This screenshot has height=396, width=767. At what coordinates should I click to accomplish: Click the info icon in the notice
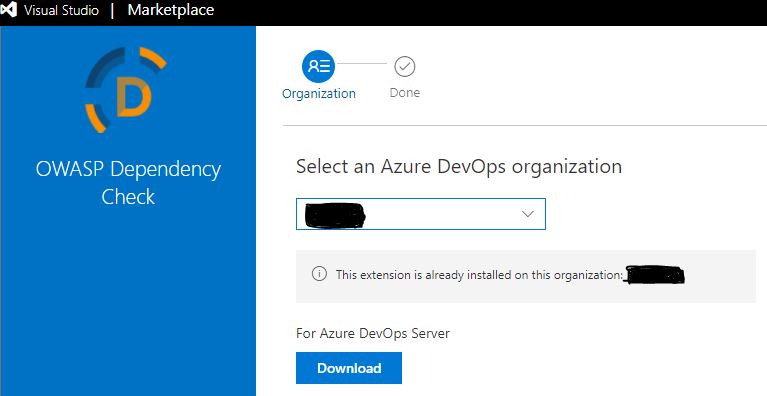pos(319,274)
